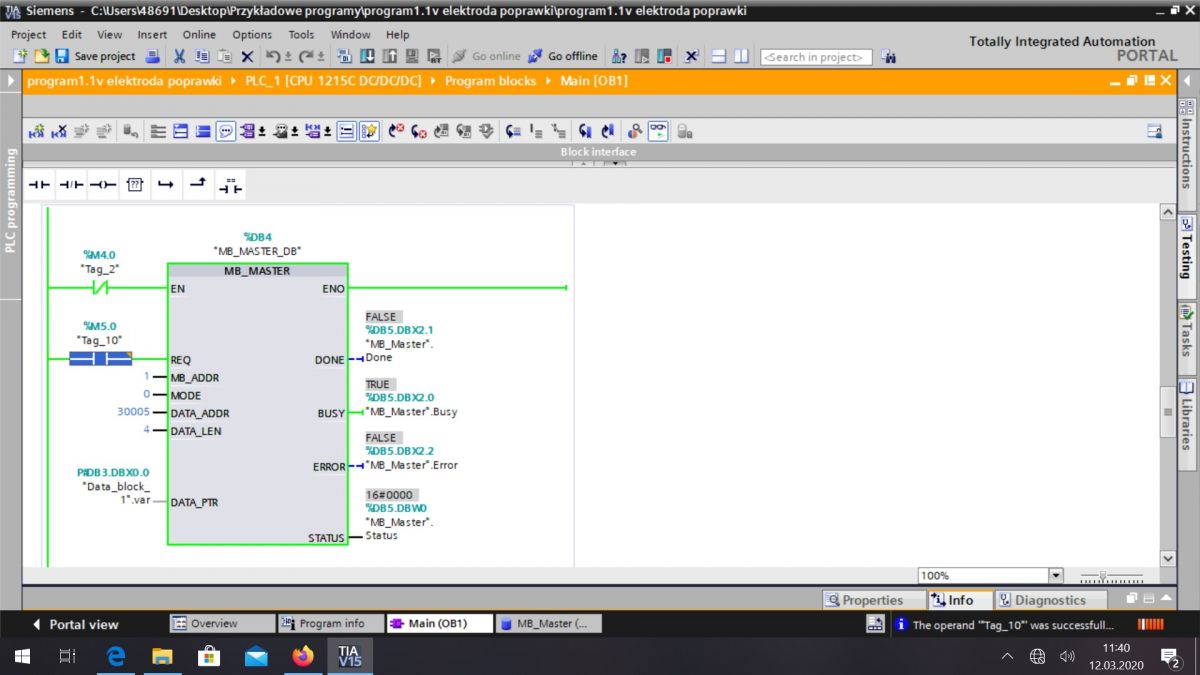Click the vertical scrollbar thumb
This screenshot has height=675, width=1200.
pyautogui.click(x=1167, y=411)
